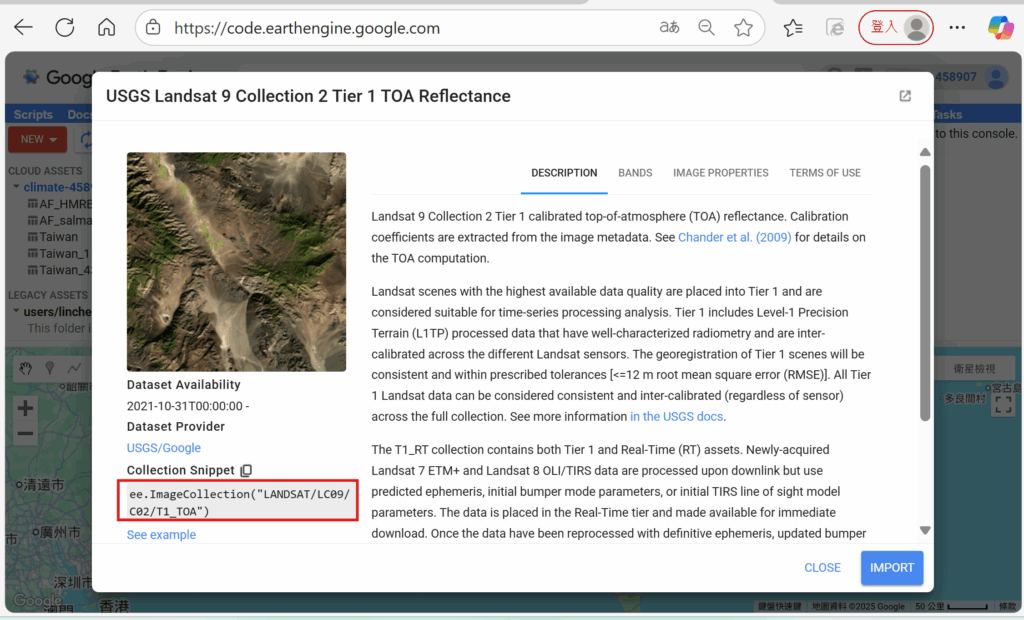
Task: Zoom in on the map
Action: click(x=25, y=409)
